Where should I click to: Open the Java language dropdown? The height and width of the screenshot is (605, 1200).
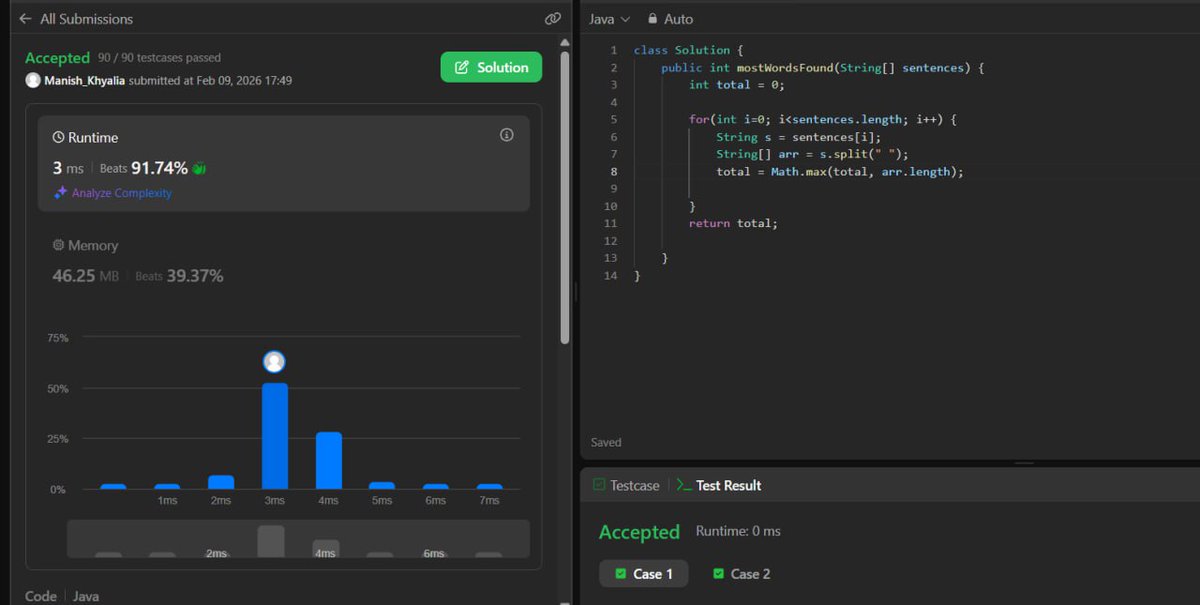tap(609, 19)
